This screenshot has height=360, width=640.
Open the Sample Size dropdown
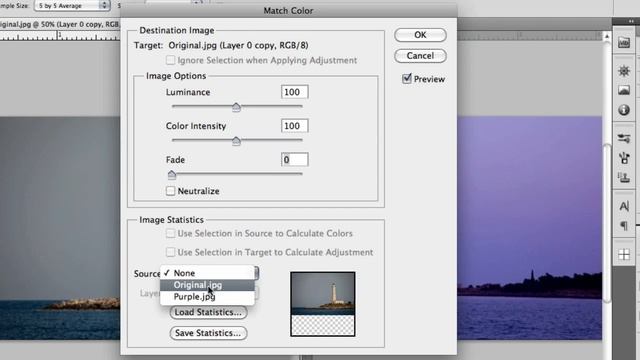point(72,5)
